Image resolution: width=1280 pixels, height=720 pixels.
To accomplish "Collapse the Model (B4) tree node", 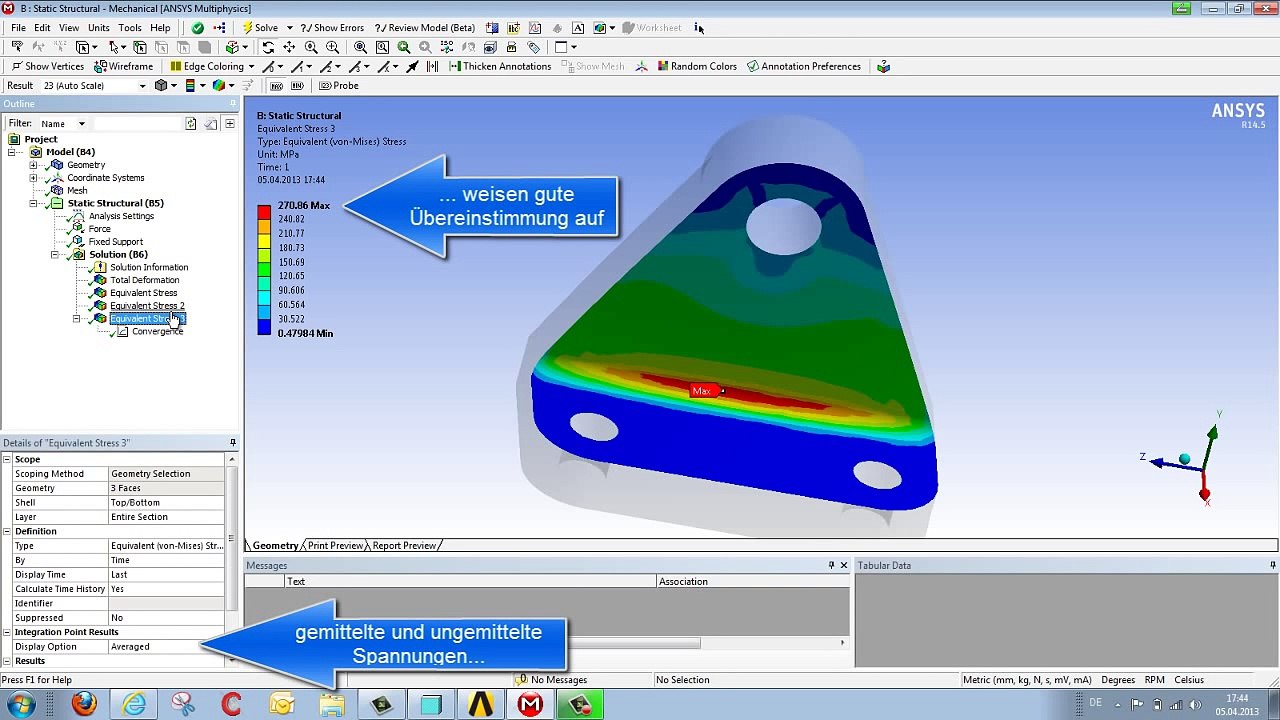I will [x=11, y=152].
